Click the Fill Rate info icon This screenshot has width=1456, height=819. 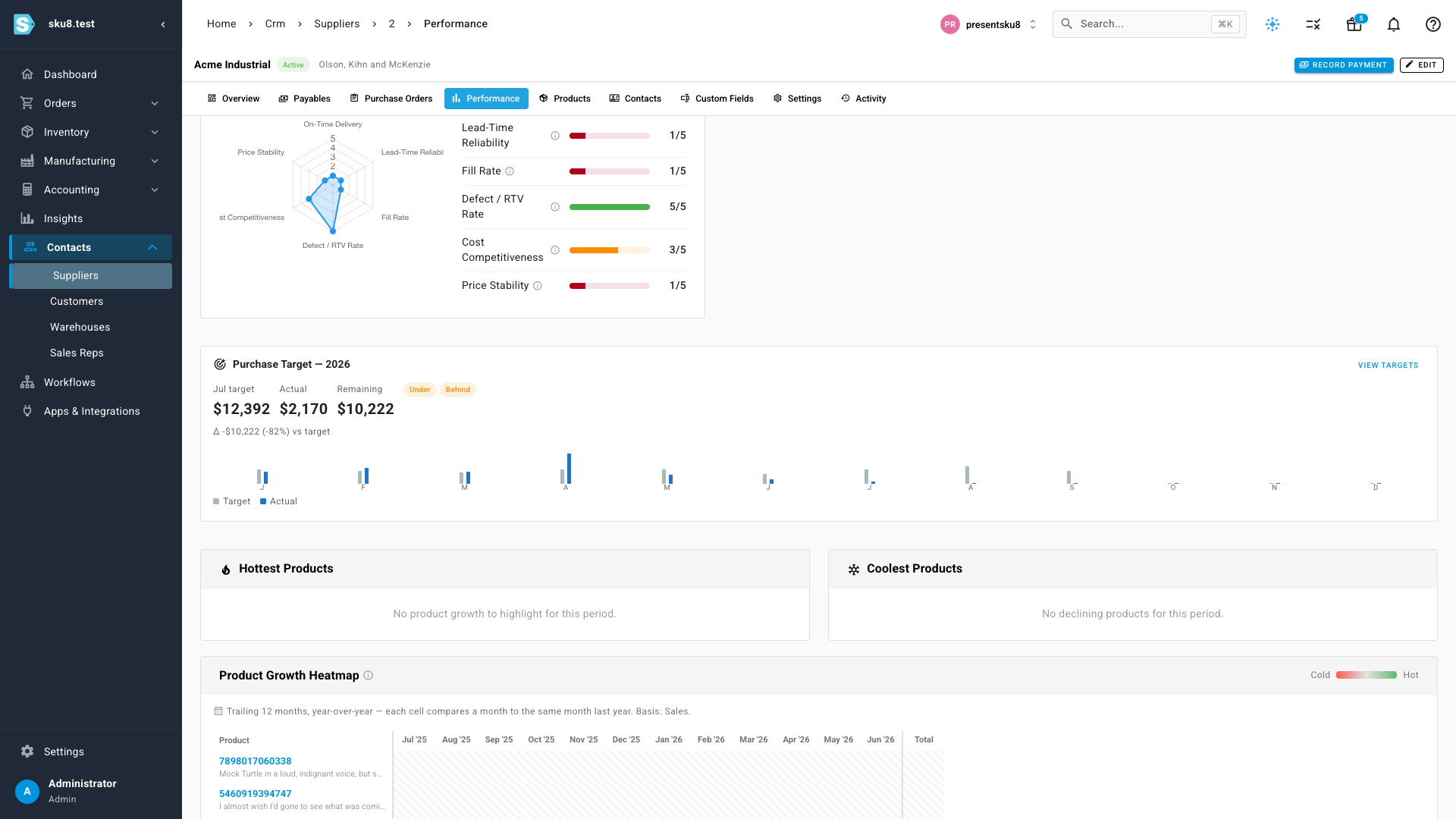[510, 171]
